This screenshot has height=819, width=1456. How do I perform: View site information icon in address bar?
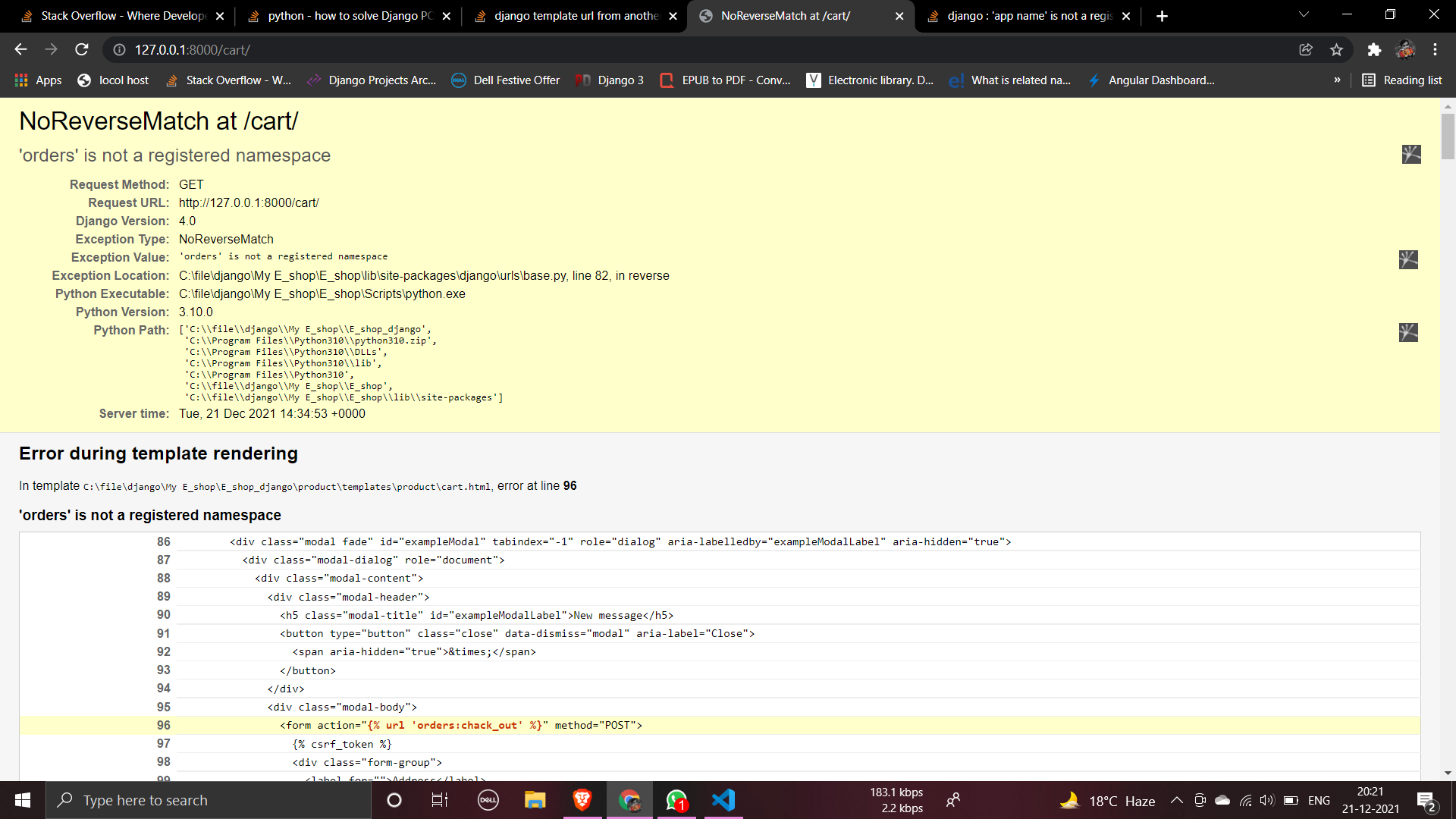[119, 49]
